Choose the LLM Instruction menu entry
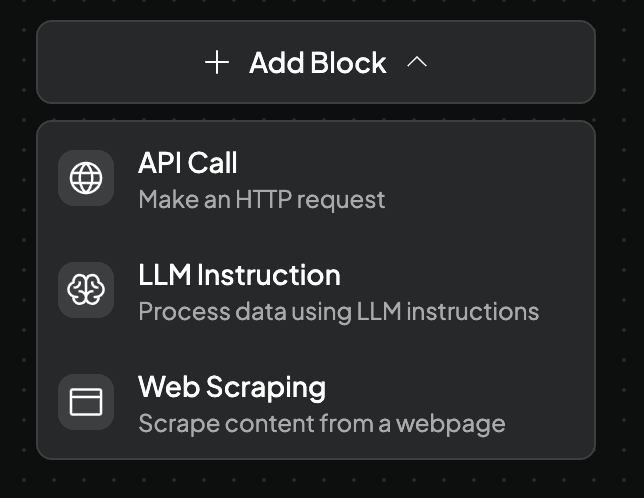Screen dimensions: 644x498 [x=316, y=290]
